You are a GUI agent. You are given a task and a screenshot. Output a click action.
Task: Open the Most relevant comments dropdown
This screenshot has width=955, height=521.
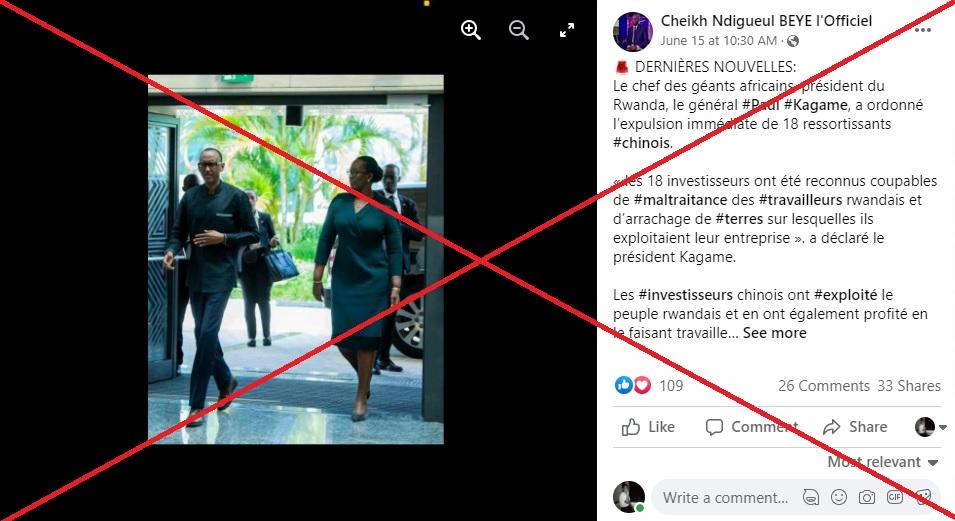pyautogui.click(x=883, y=462)
